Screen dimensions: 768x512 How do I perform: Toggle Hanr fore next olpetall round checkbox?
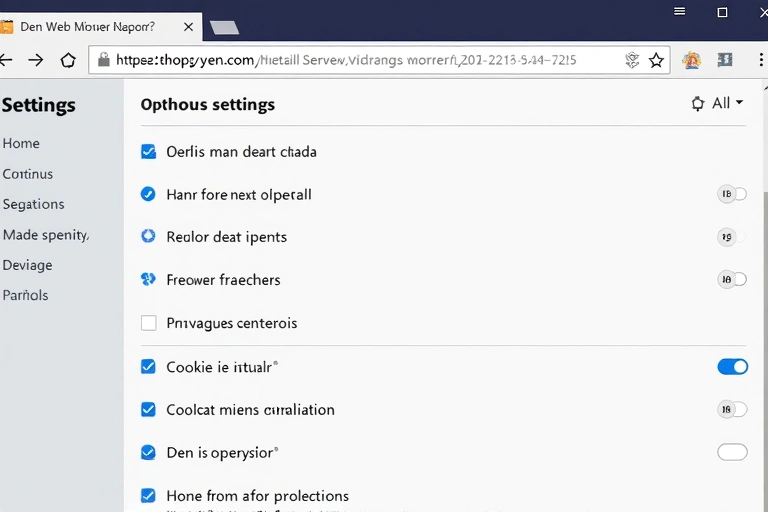coord(148,194)
